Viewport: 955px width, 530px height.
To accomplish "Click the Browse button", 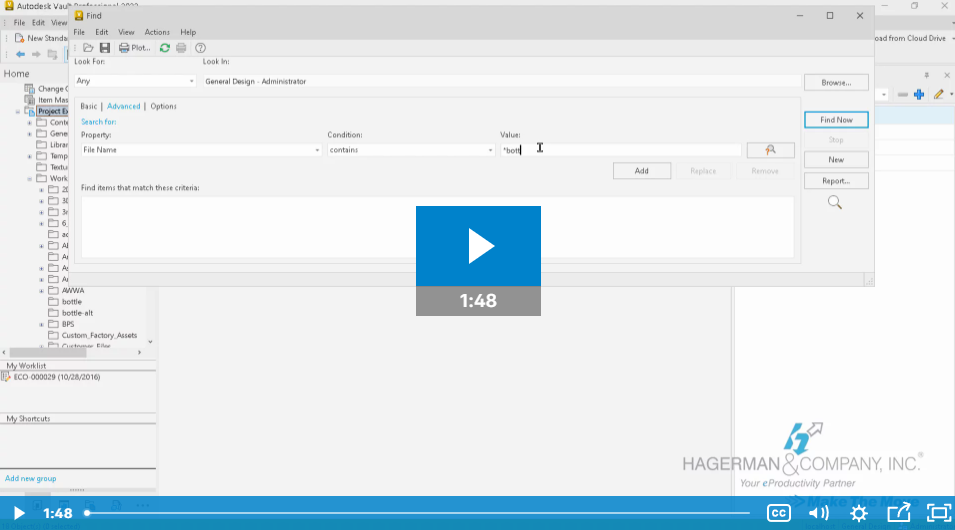I will [836, 82].
